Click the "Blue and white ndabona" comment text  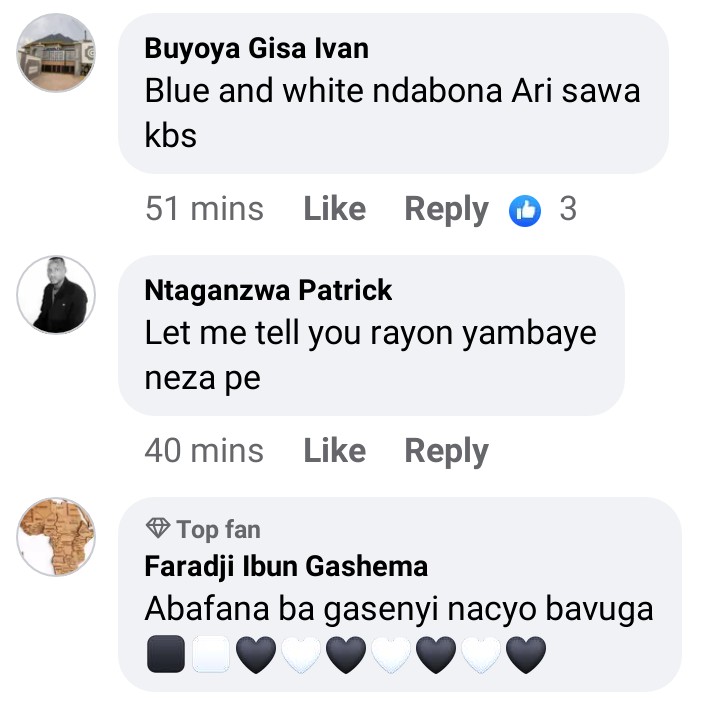[x=392, y=92]
